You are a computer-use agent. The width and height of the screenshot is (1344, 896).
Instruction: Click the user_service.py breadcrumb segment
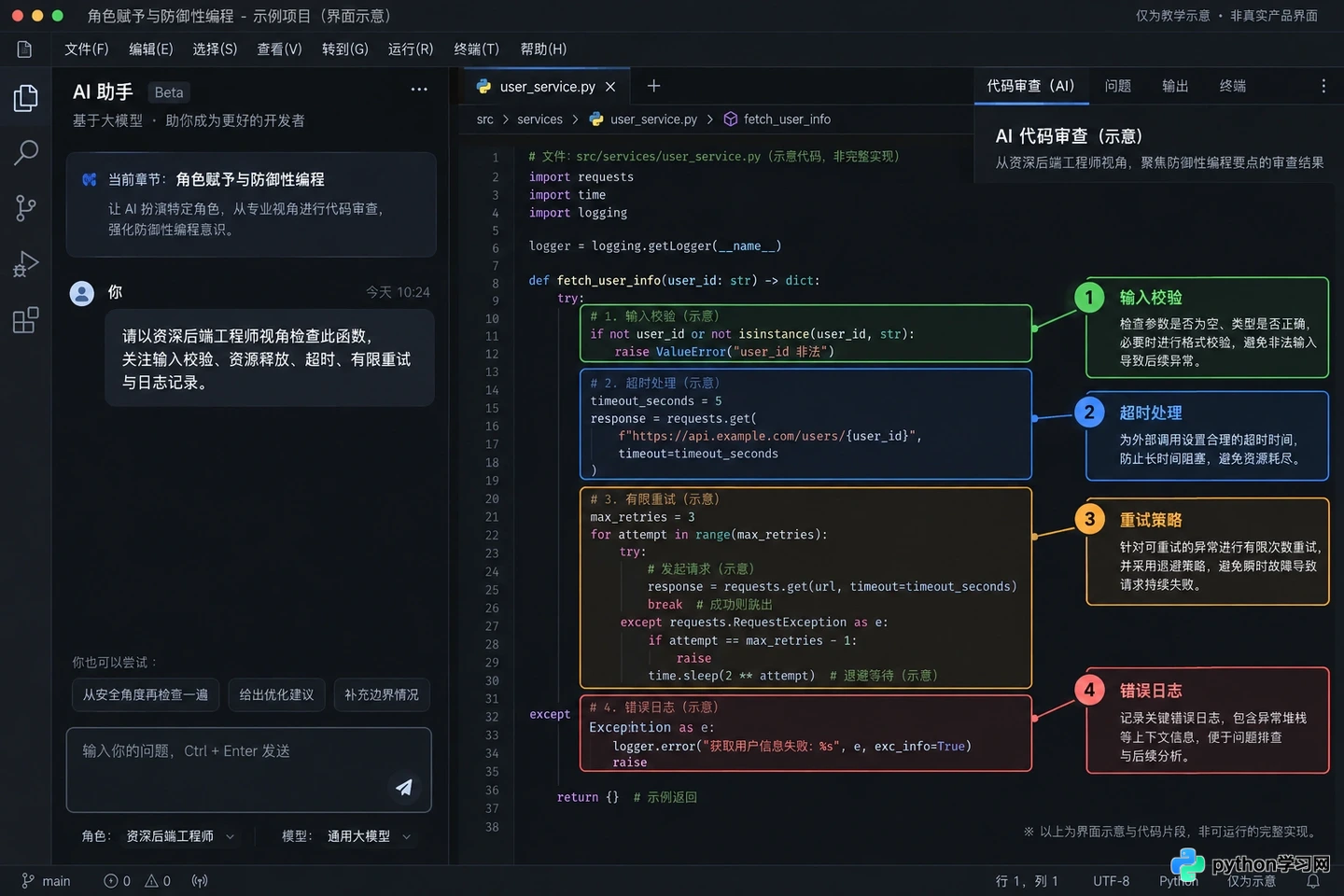643,119
